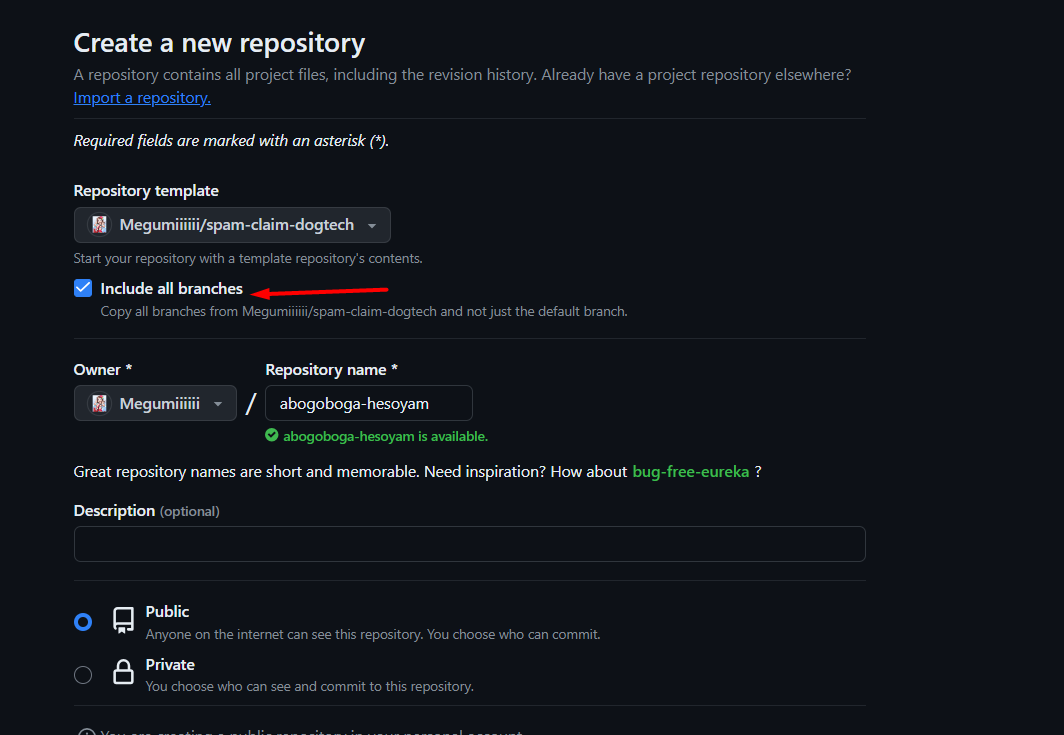The width and height of the screenshot is (1064, 735).
Task: Click the caret arrow in the Repository template selector
Action: (372, 226)
